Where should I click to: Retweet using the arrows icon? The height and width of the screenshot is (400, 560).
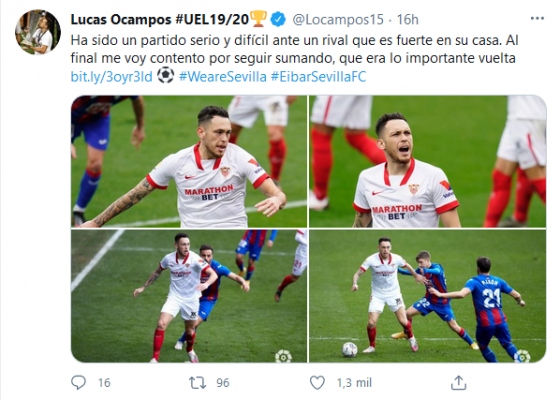(x=198, y=383)
